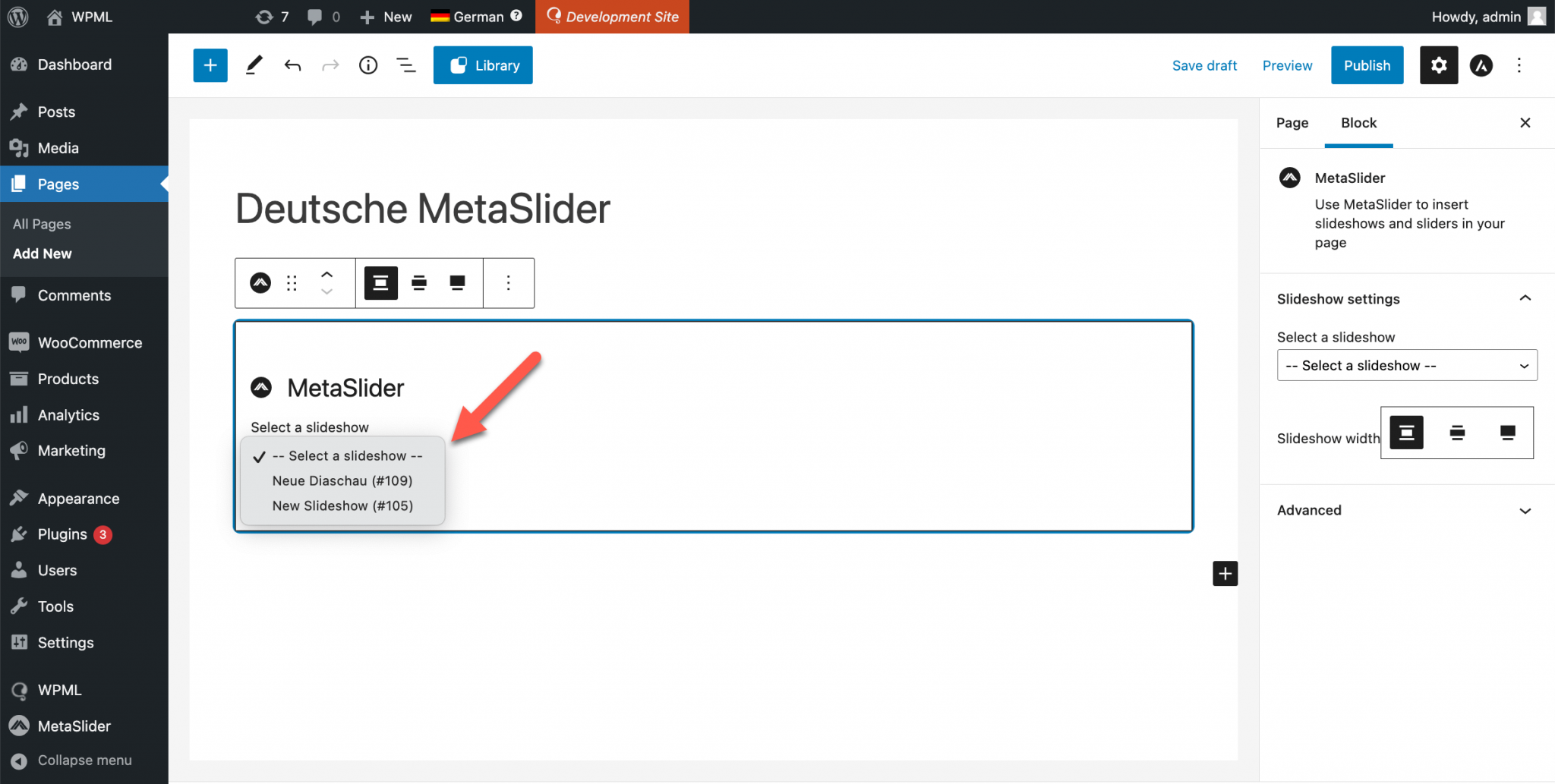Click the WordPress logo in admin bar
Screen dimensions: 1555x784
(x=18, y=17)
